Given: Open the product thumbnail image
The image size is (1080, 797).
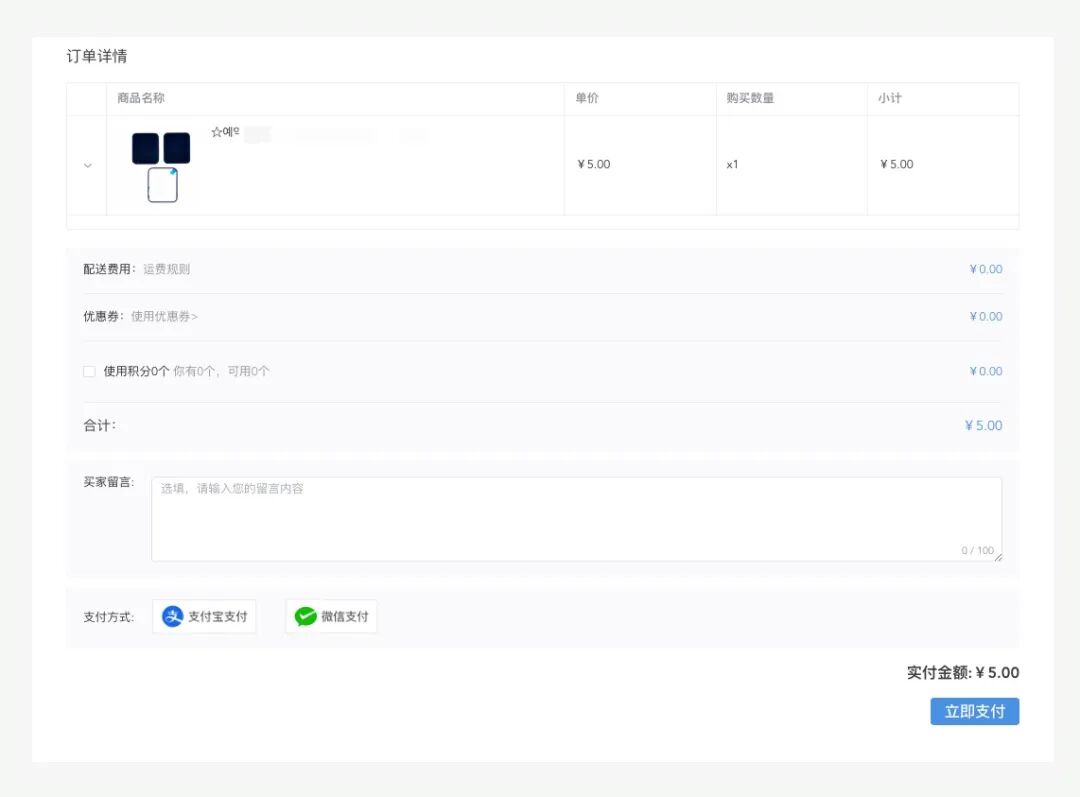Looking at the screenshot, I should pos(161,167).
